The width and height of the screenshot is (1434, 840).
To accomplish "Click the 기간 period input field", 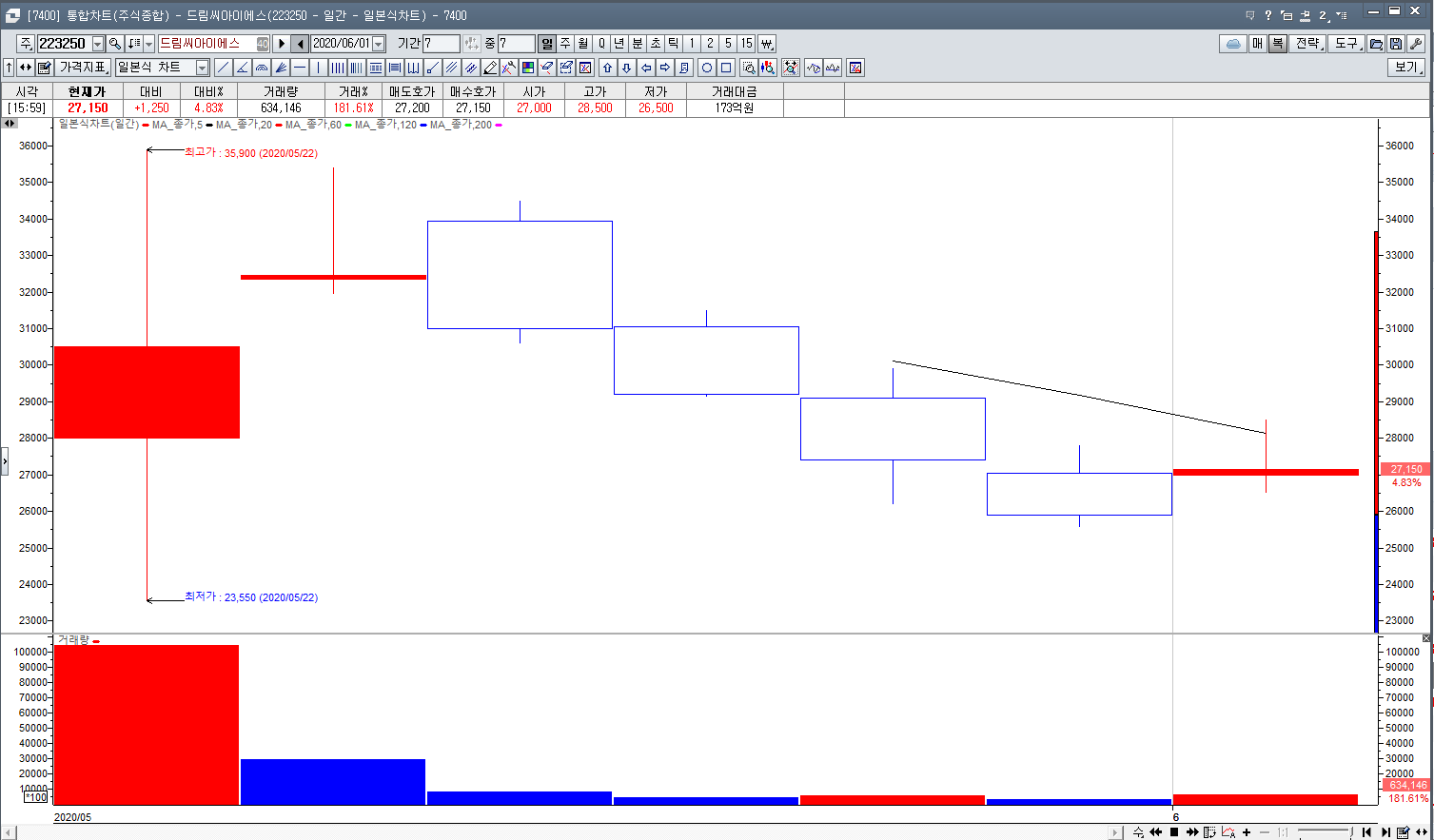I will point(442,44).
